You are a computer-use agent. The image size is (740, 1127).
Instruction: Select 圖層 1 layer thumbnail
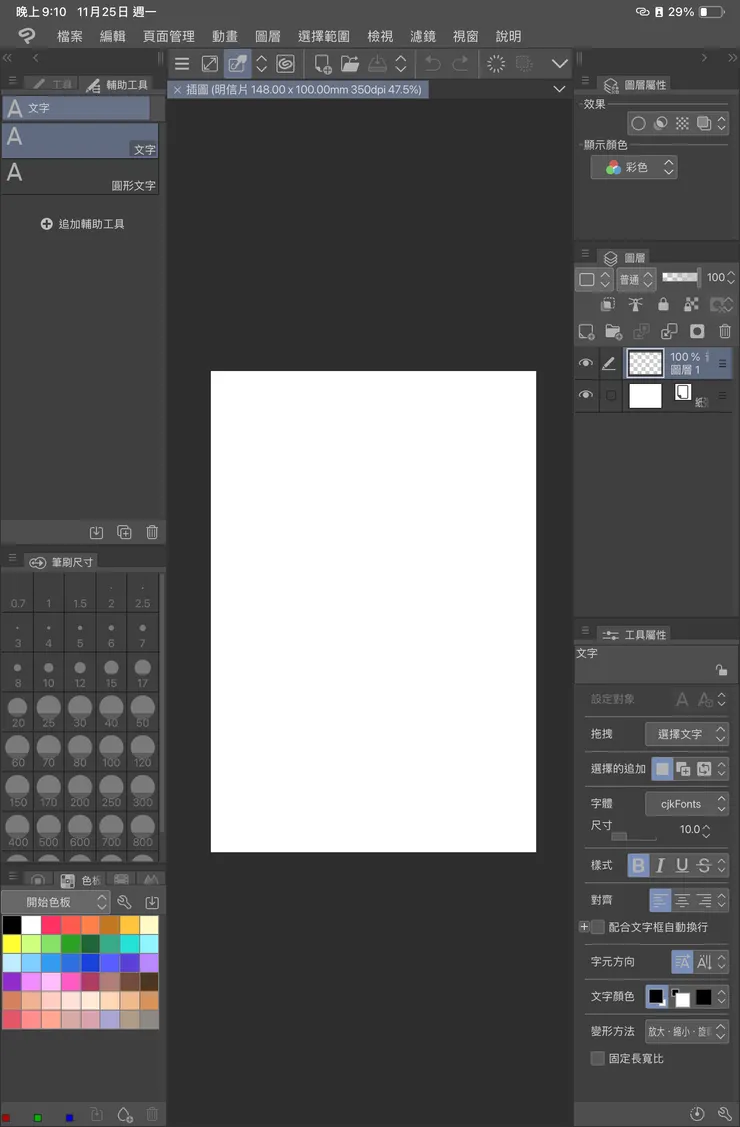[x=645, y=363]
